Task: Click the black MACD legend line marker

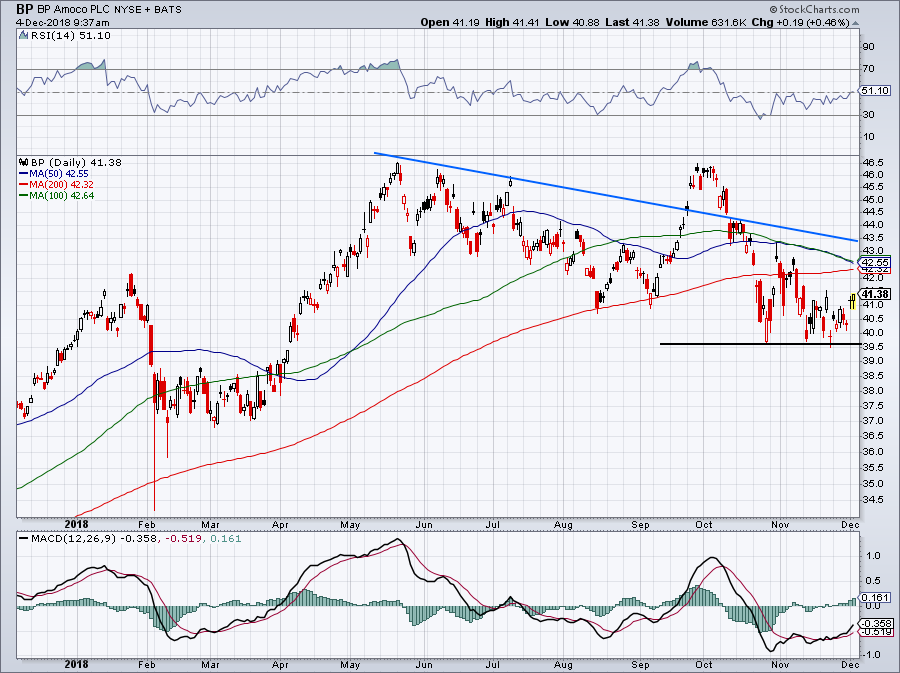Action: 24,539
